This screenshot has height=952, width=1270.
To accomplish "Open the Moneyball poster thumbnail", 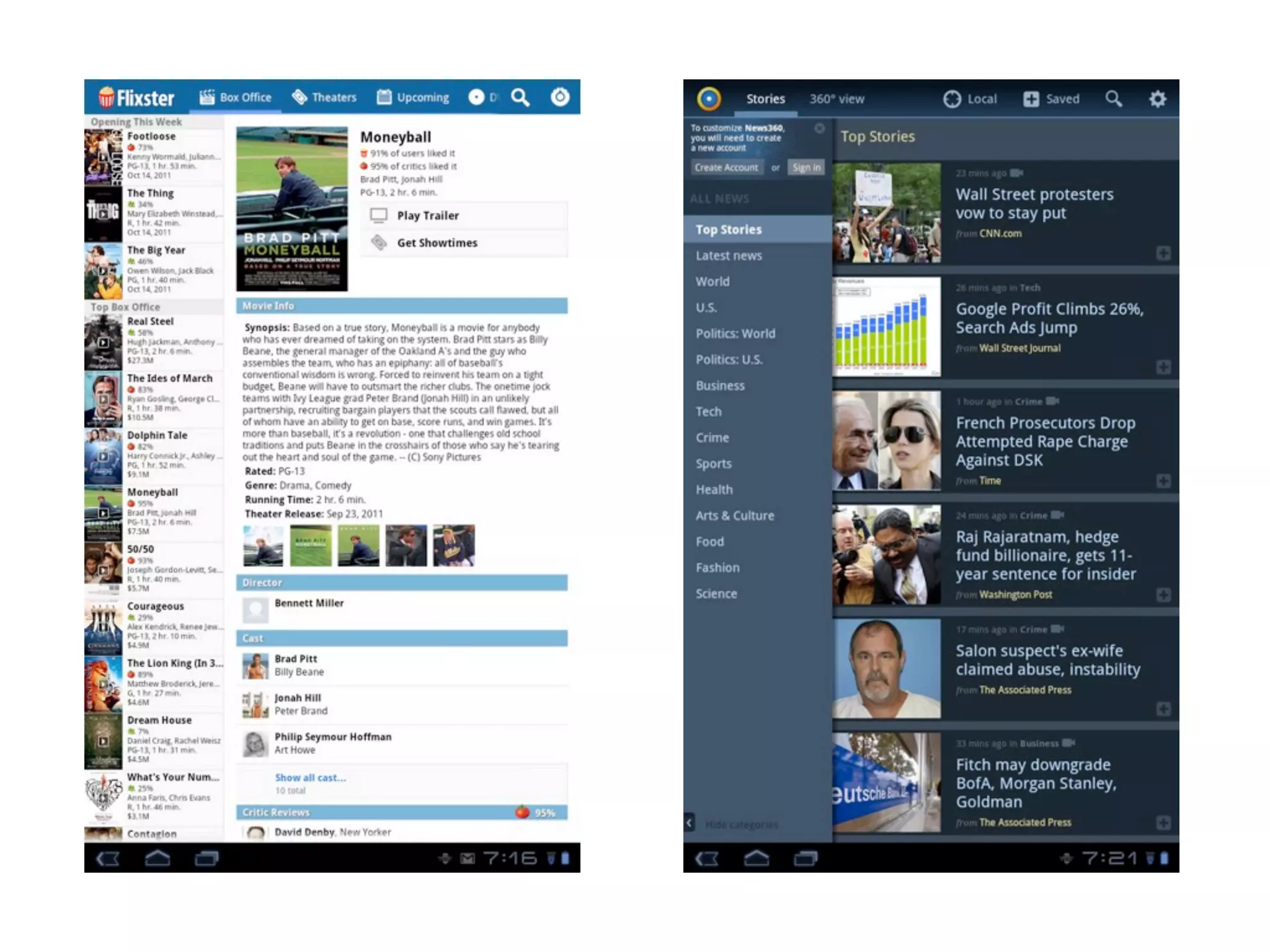I will (291, 209).
